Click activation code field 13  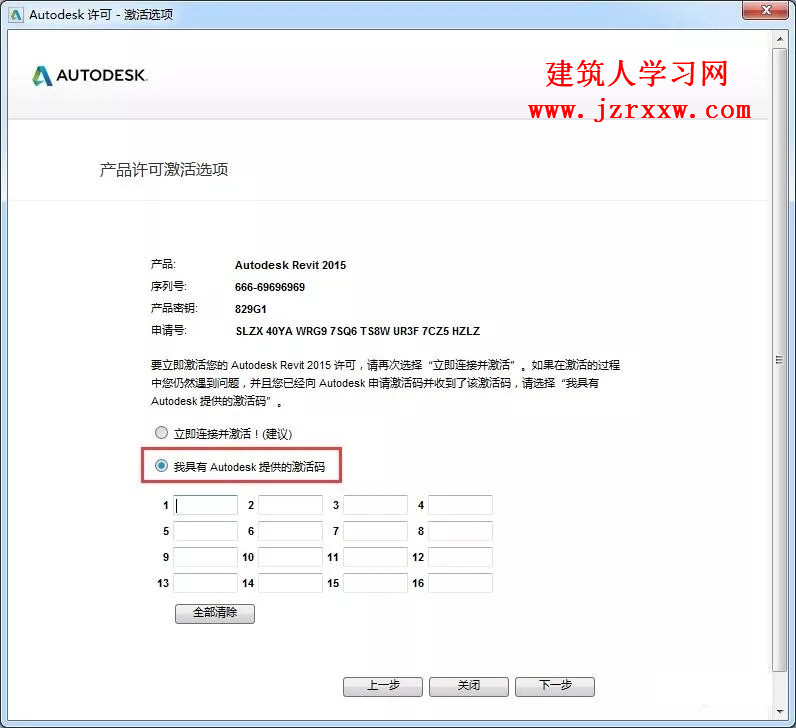[x=206, y=583]
